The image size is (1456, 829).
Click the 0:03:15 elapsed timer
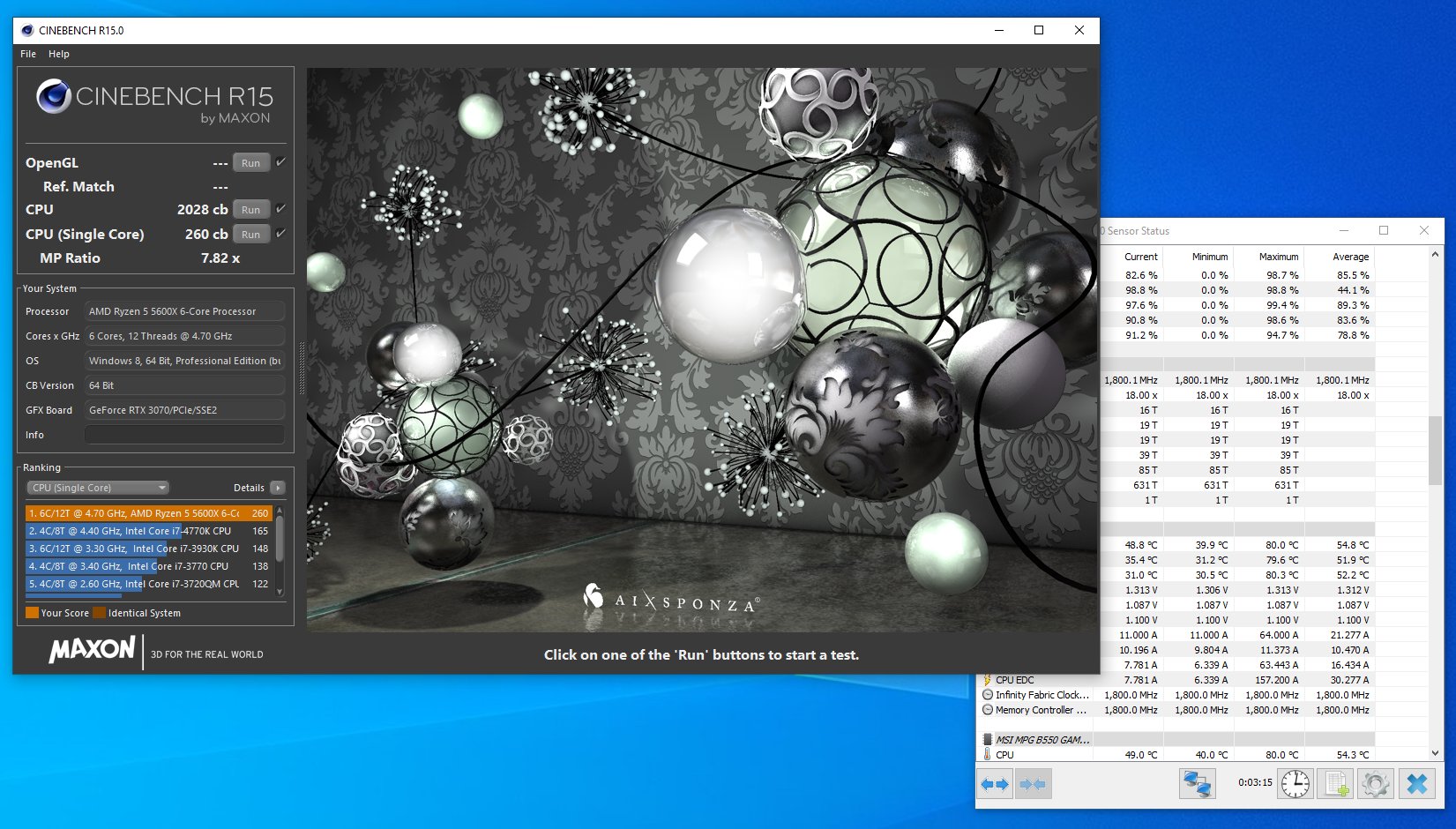1255,782
